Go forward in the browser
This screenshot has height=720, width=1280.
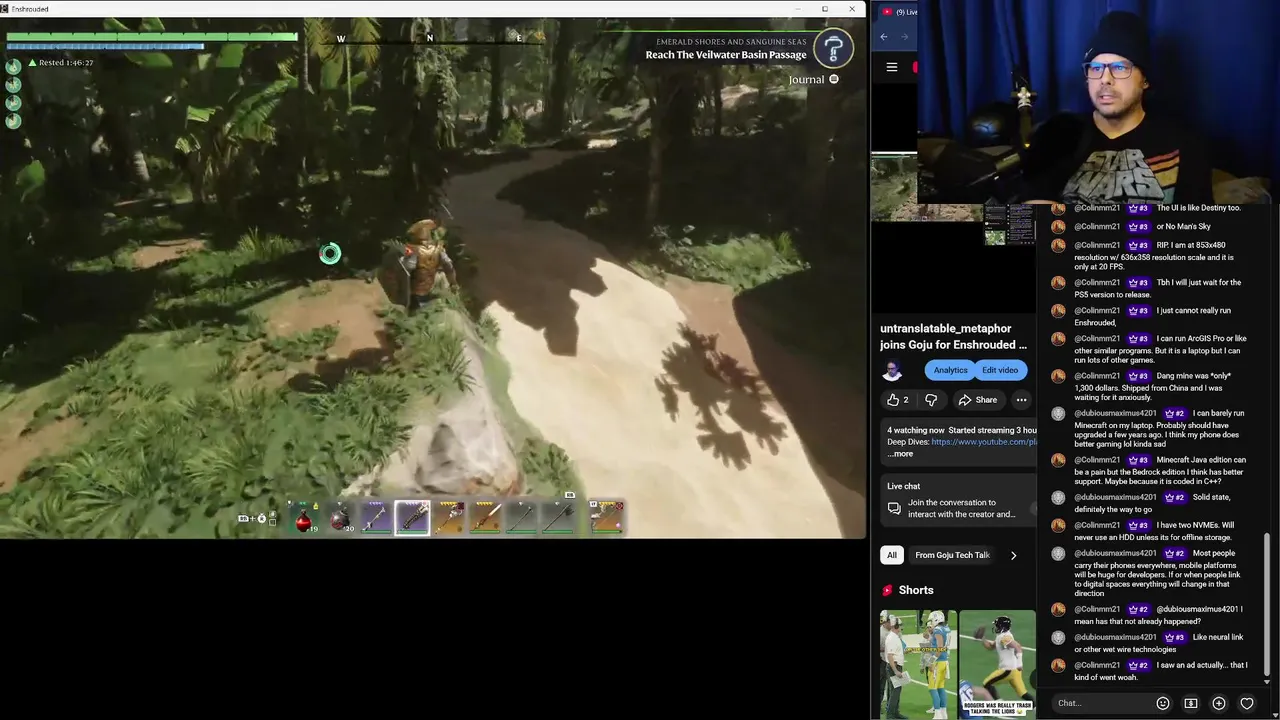[905, 37]
